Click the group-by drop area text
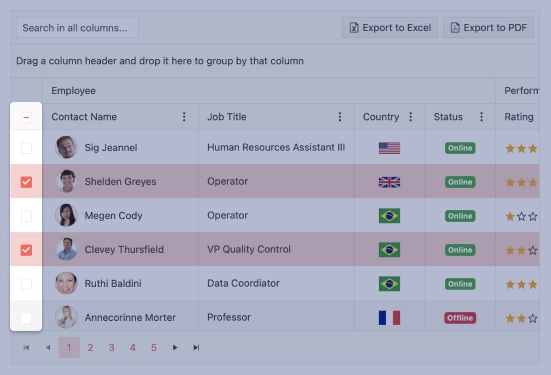The image size is (551, 375). [x=160, y=61]
